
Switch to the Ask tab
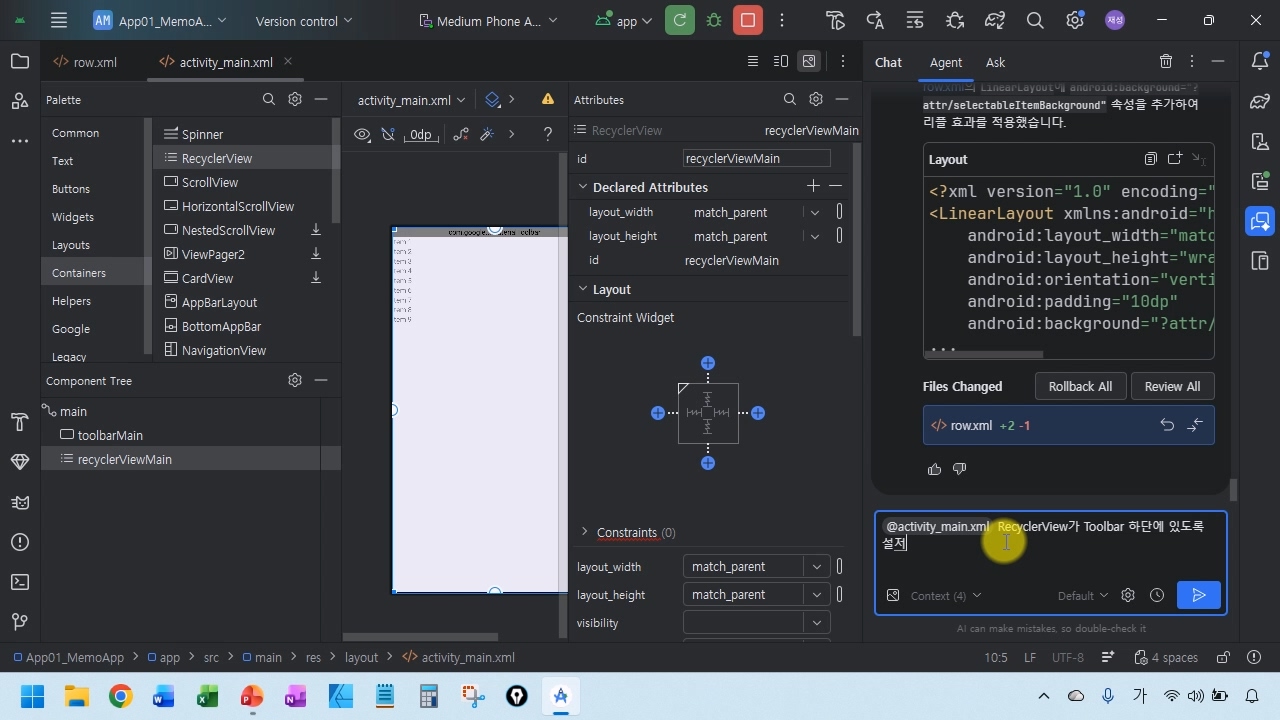[x=995, y=62]
